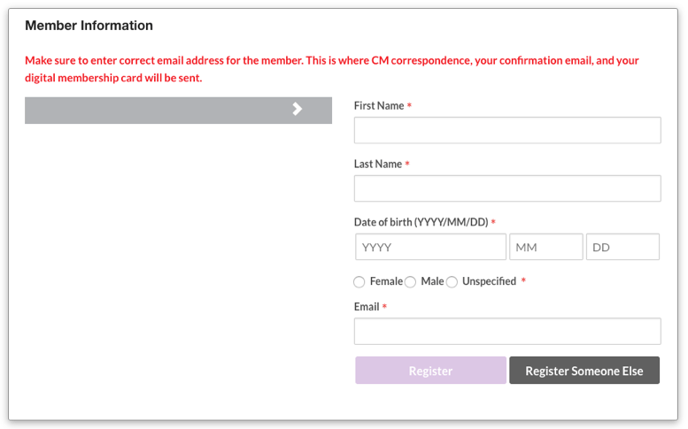Expand the gray collapsed member bar

[x=177, y=110]
